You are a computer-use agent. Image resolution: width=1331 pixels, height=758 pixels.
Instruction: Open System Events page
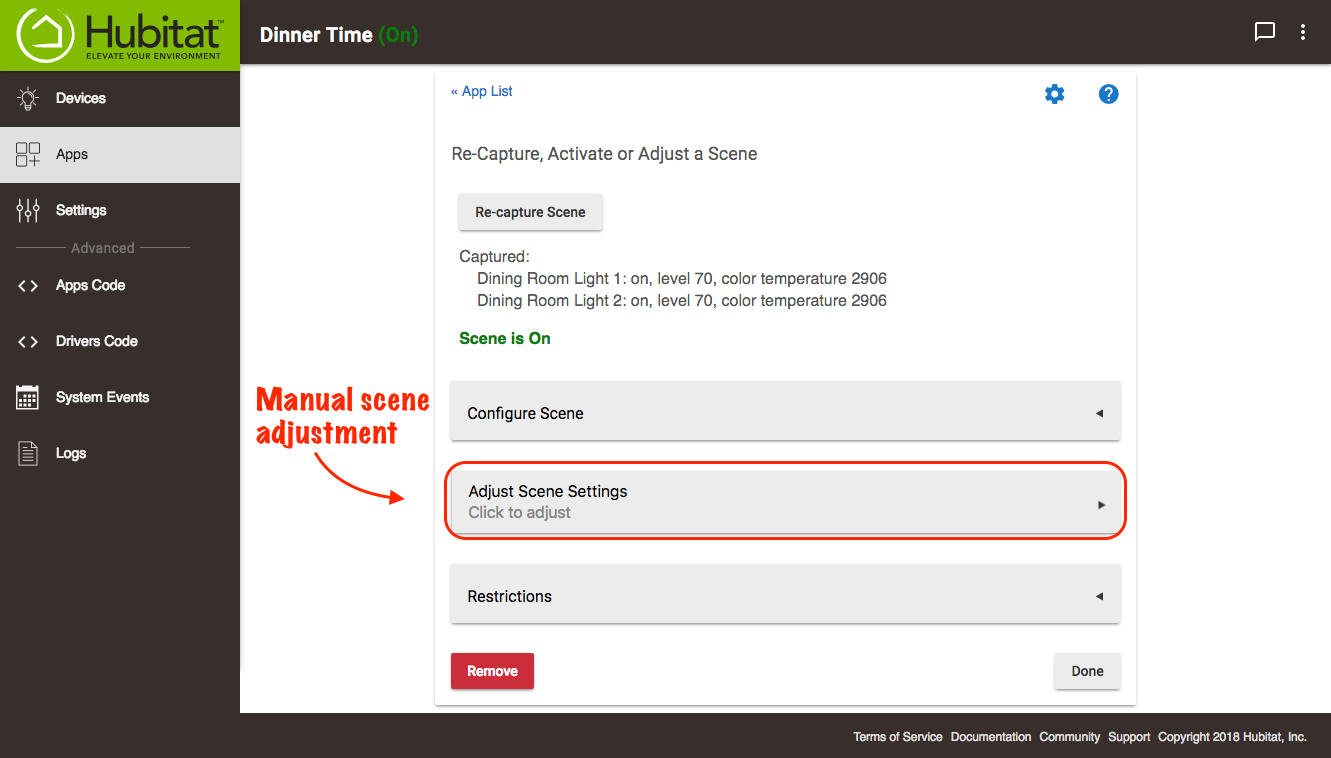click(120, 397)
